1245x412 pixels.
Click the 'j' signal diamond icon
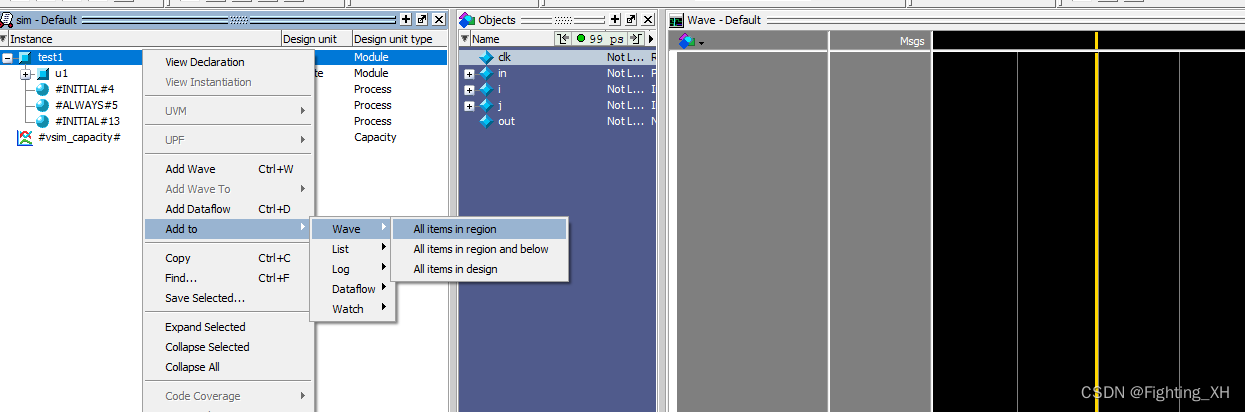(x=486, y=105)
